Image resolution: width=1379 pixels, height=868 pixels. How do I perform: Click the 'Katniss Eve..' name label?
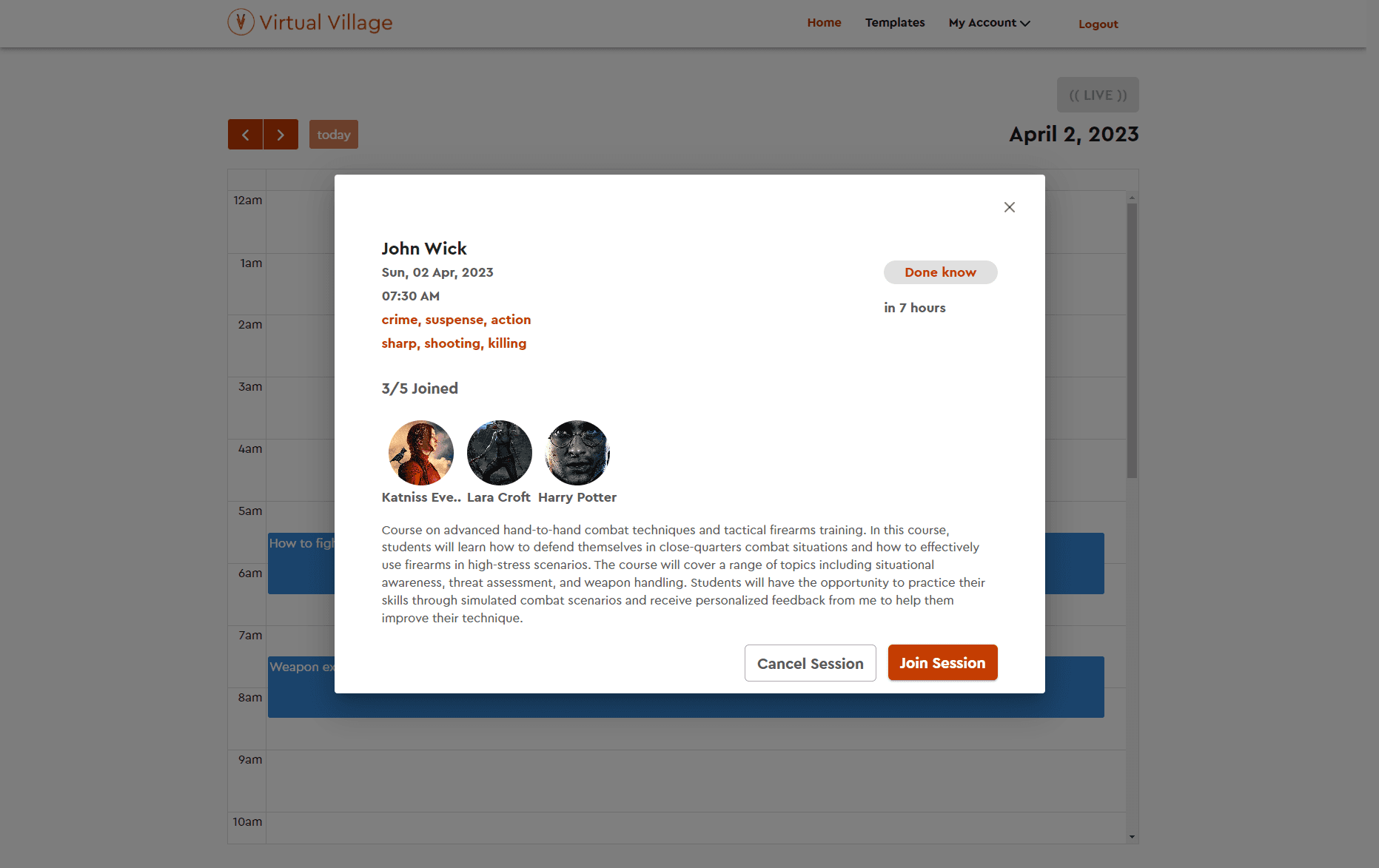(421, 497)
